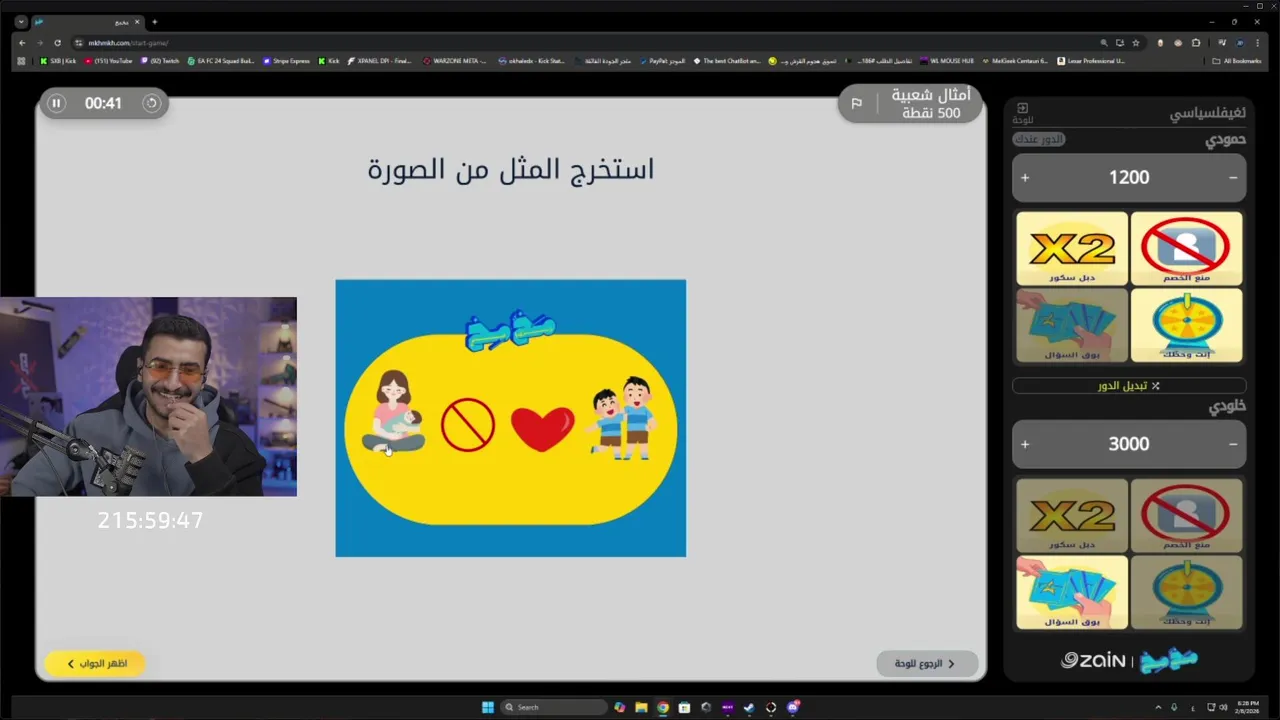
Task: Reload the page with the refresh icon
Action: click(58, 43)
